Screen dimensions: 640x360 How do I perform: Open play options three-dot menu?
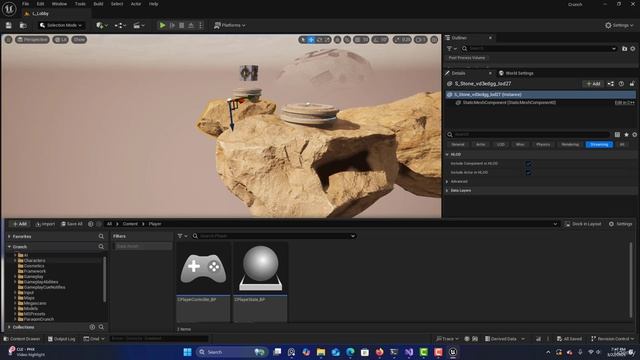coord(200,25)
